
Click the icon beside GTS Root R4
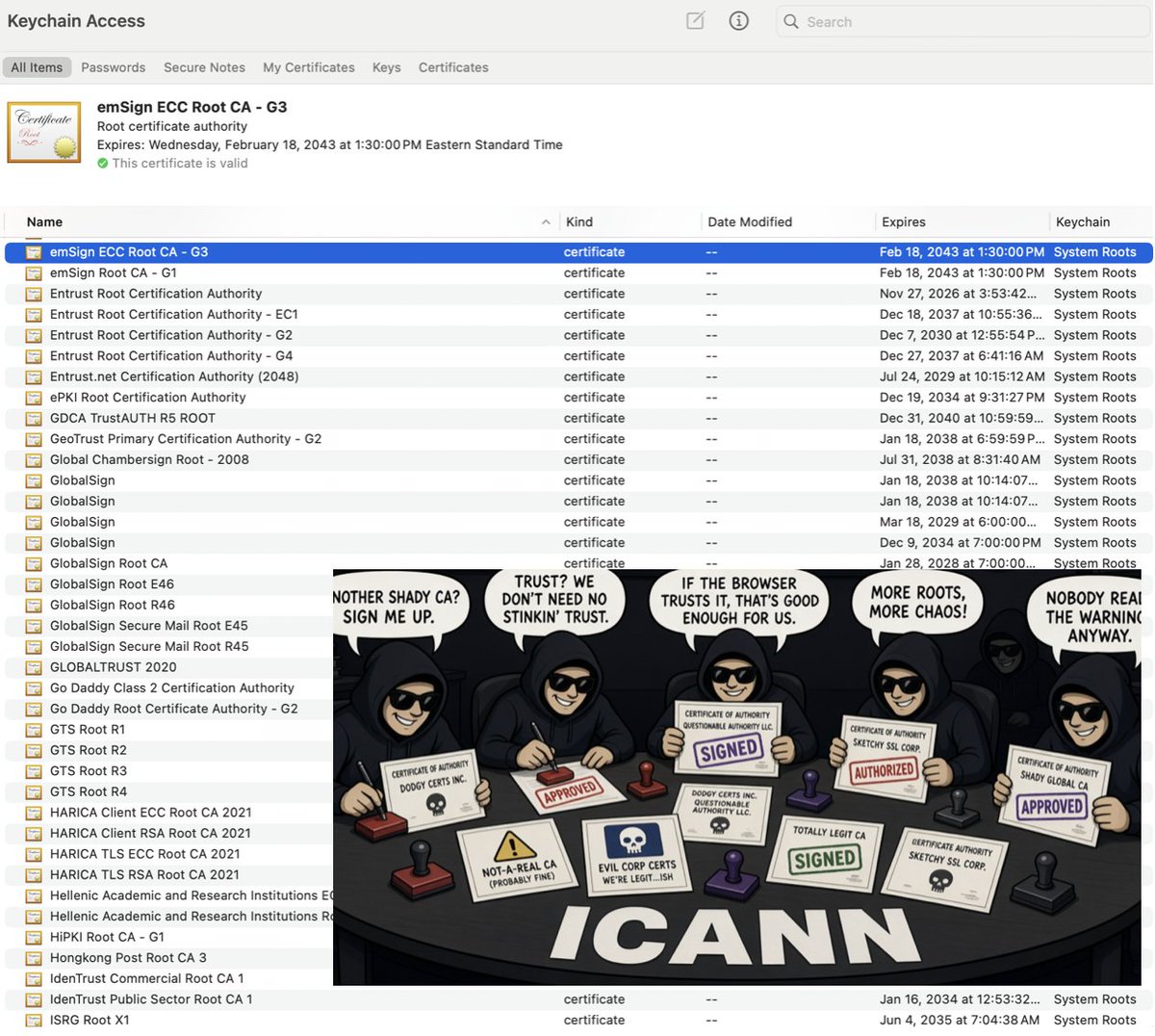point(34,792)
